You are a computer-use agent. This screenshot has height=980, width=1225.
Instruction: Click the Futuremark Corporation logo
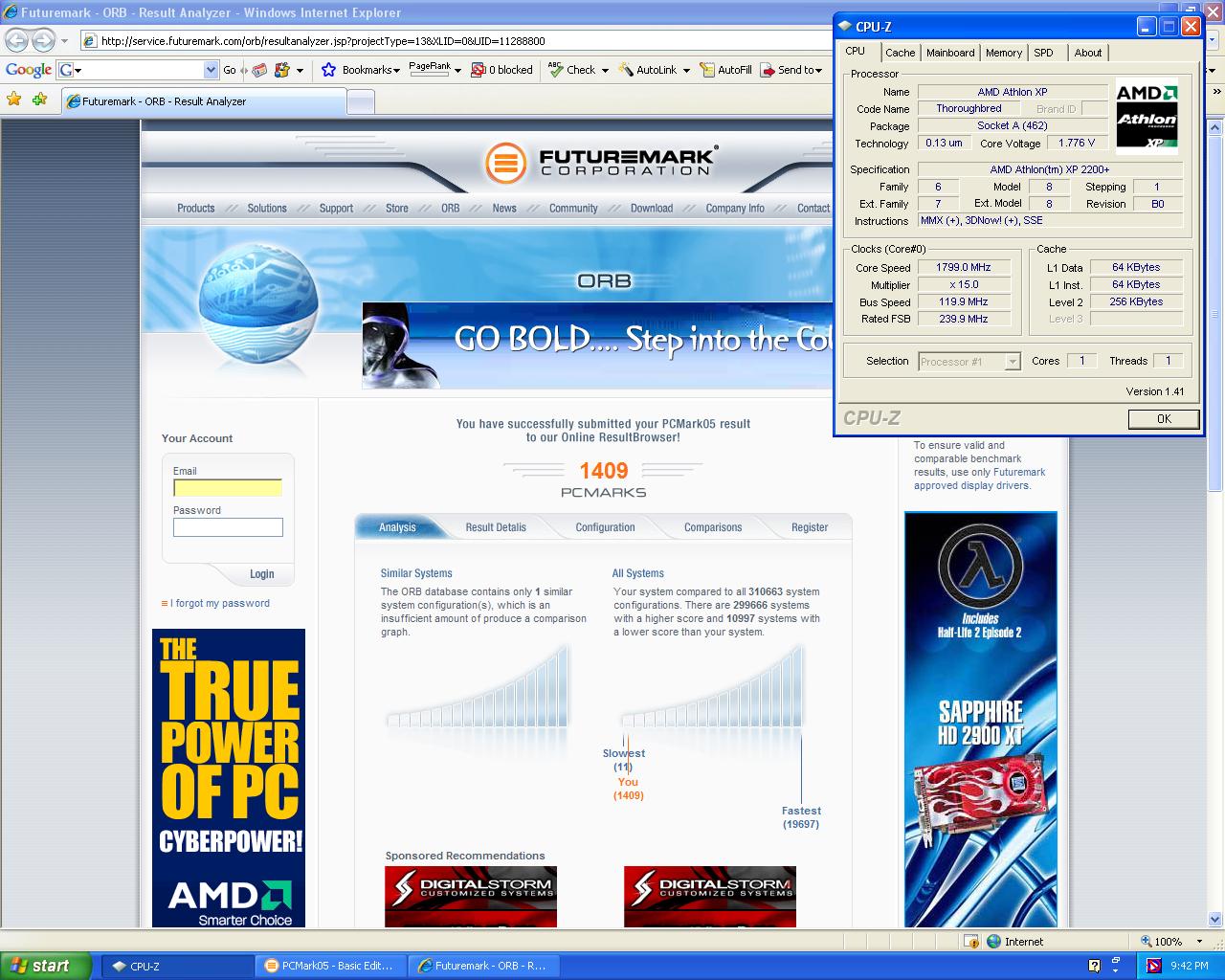point(601,162)
